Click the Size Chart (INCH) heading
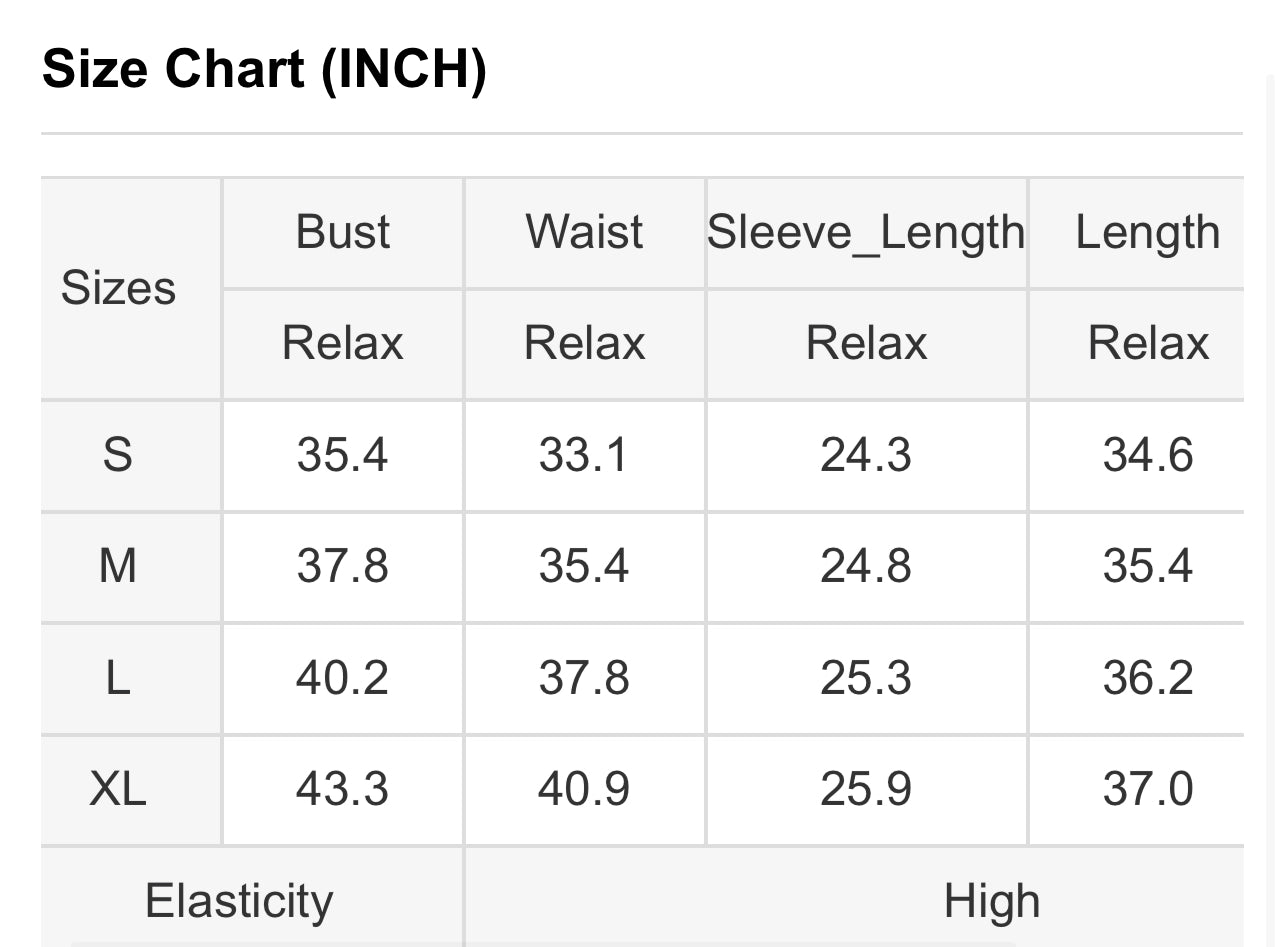Screen dimensions: 1284x947 click(264, 69)
